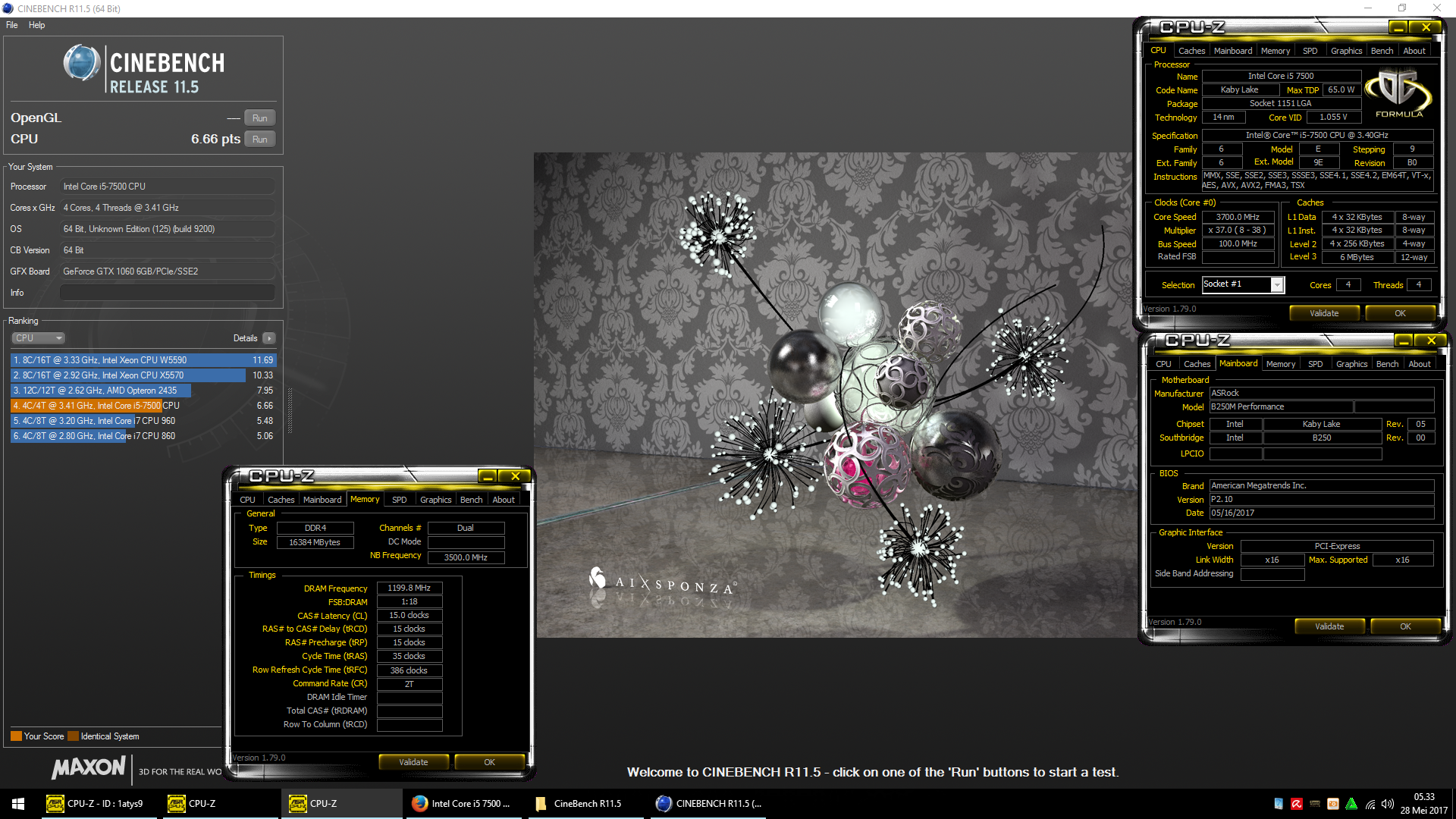
Task: Select CPU tab in CPU-Z Memory window
Action: 247,500
